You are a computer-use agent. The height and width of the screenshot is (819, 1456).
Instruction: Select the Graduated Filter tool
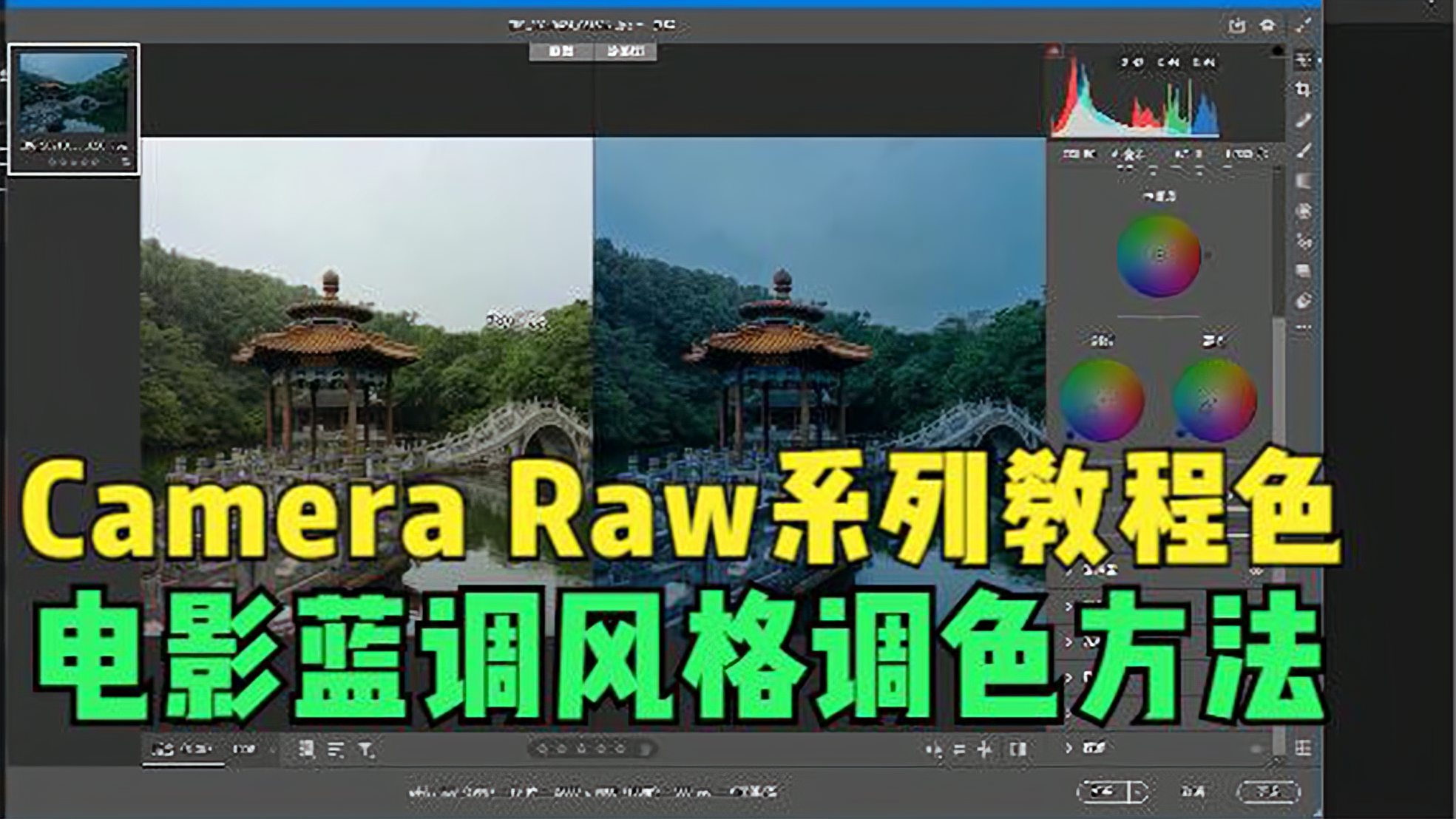(x=1304, y=181)
